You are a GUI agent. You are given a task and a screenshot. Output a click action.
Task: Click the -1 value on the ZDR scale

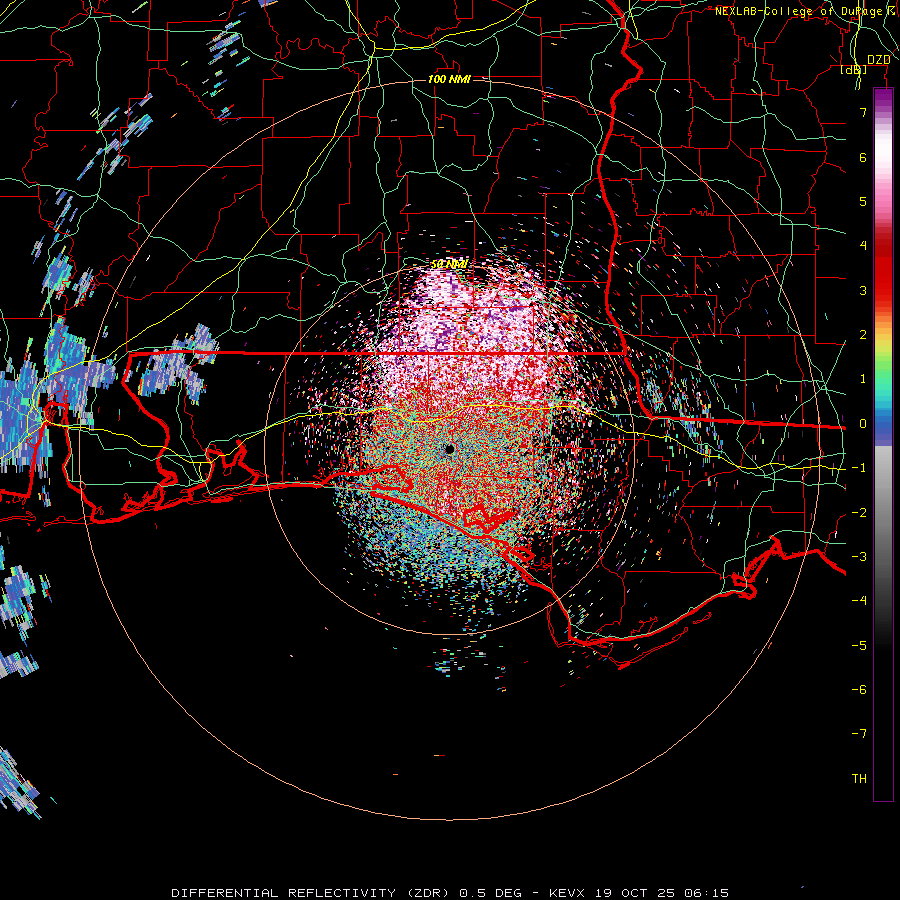coord(859,468)
